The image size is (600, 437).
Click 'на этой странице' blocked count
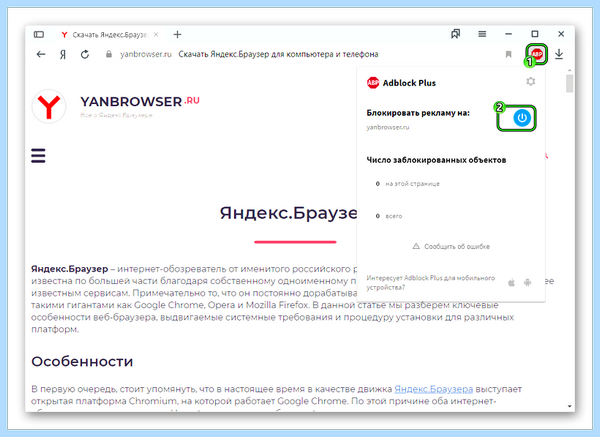click(x=408, y=184)
